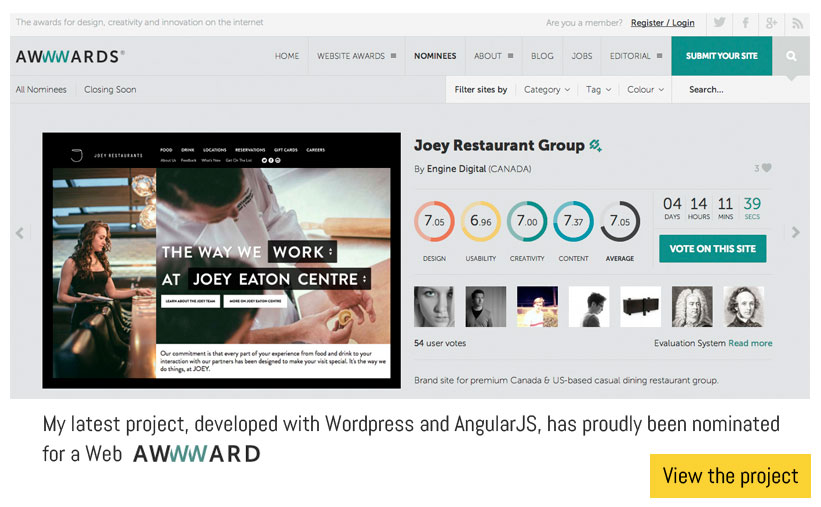Click the badge icon beside Joey Restaurant Group

(595, 145)
